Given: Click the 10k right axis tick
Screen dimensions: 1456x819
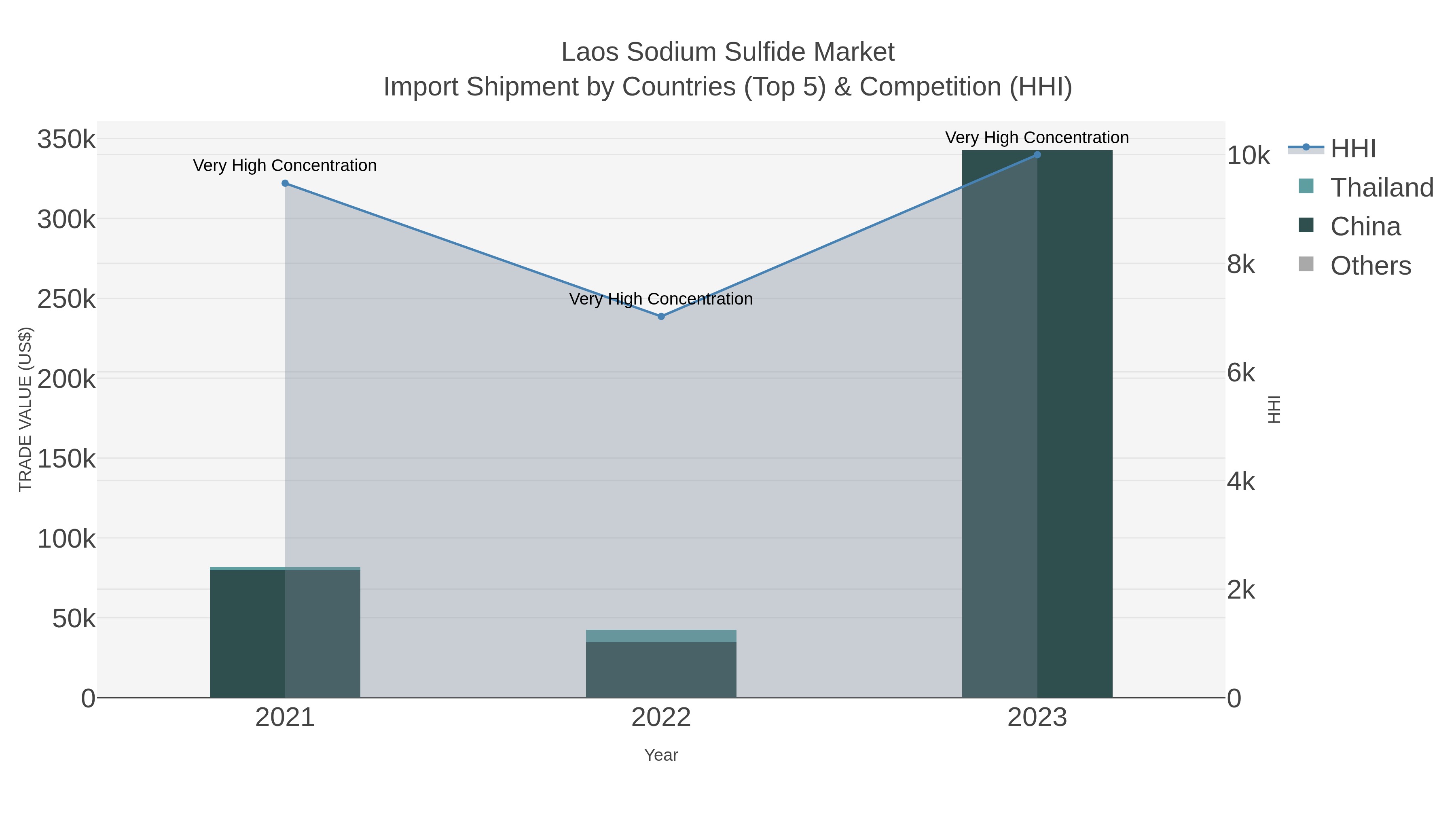Looking at the screenshot, I should 1249,155.
